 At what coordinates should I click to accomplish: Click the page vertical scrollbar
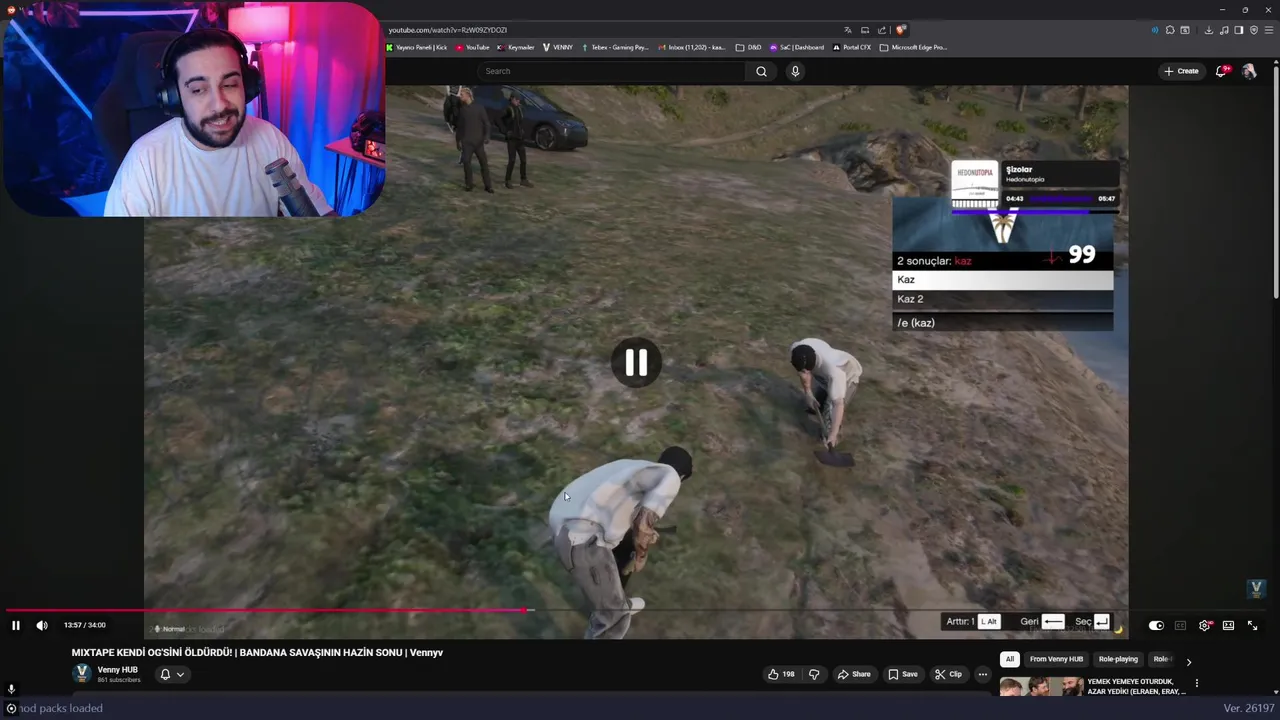click(x=1275, y=180)
